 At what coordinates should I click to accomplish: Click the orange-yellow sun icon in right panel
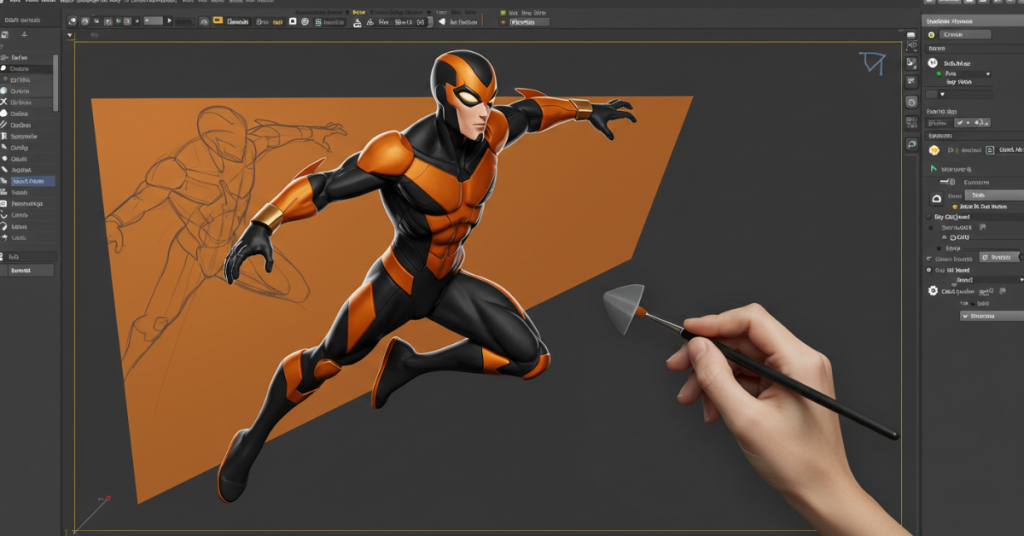click(934, 150)
